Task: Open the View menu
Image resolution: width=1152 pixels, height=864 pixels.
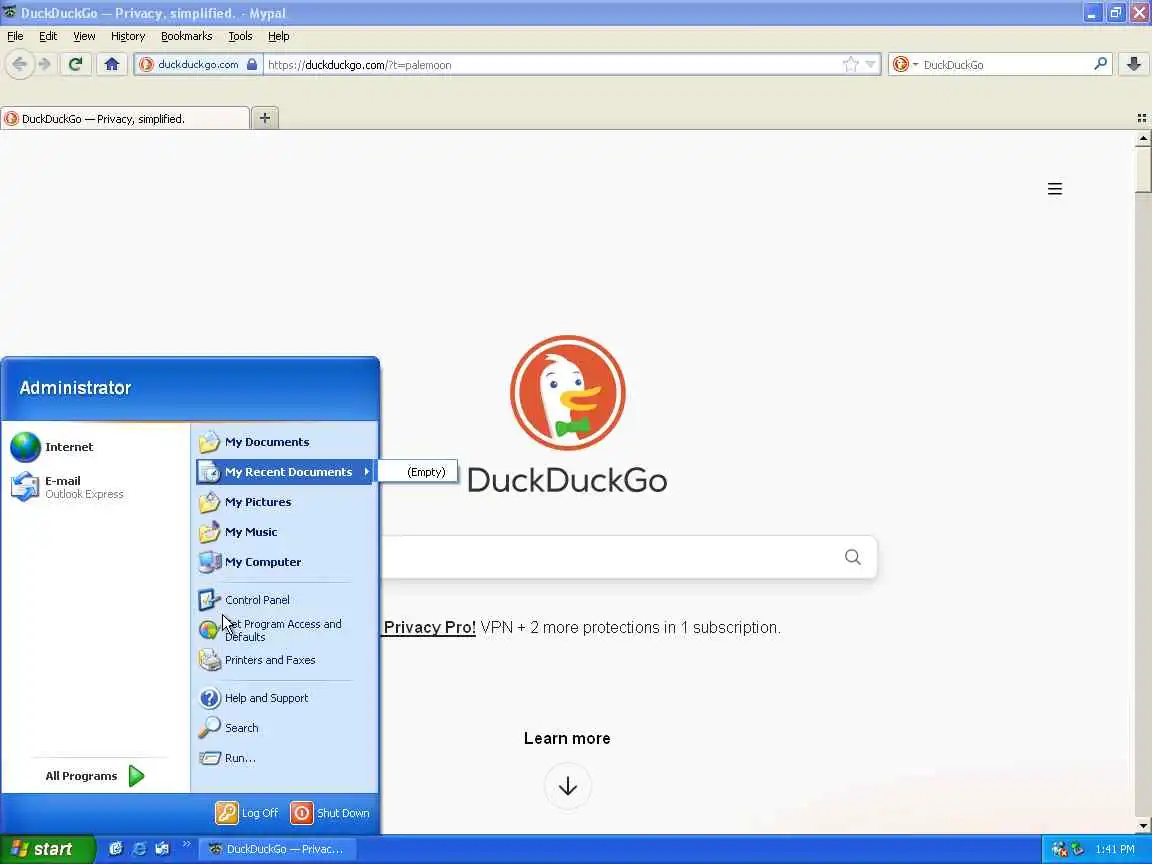Action: (x=84, y=36)
